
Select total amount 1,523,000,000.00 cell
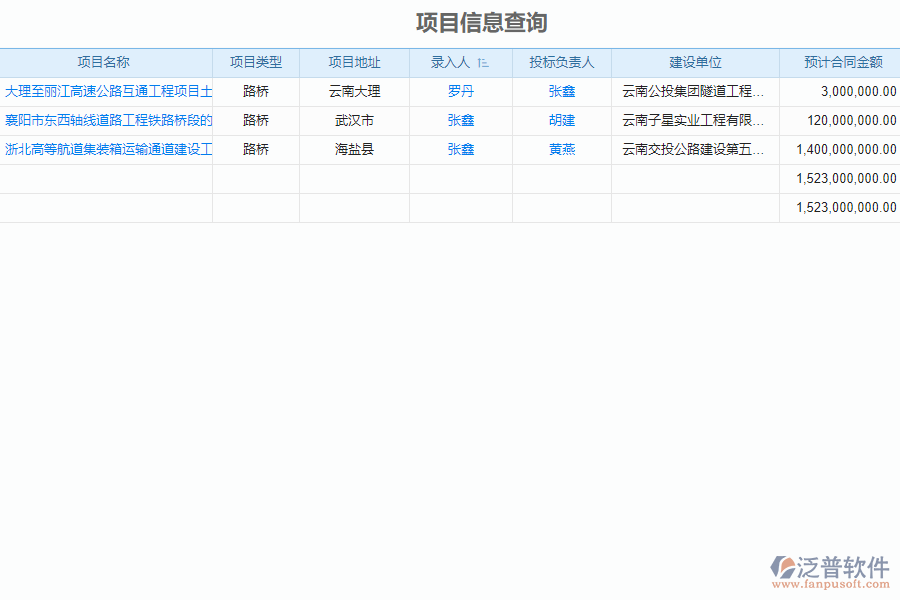(845, 178)
